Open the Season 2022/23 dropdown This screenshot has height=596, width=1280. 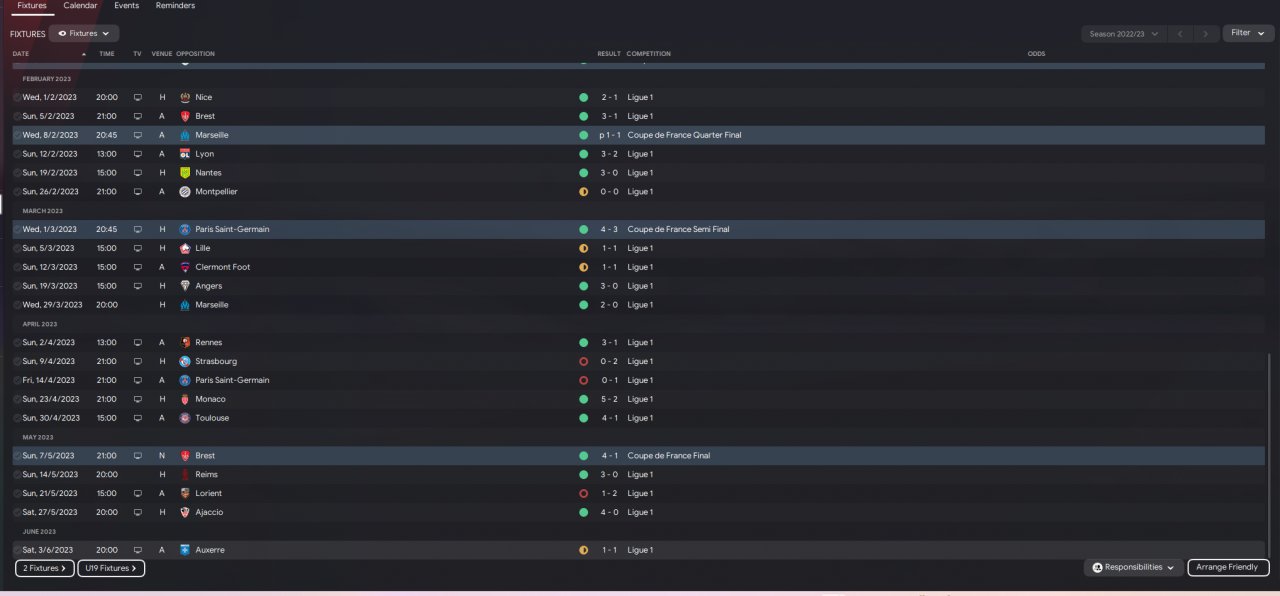click(x=1124, y=33)
